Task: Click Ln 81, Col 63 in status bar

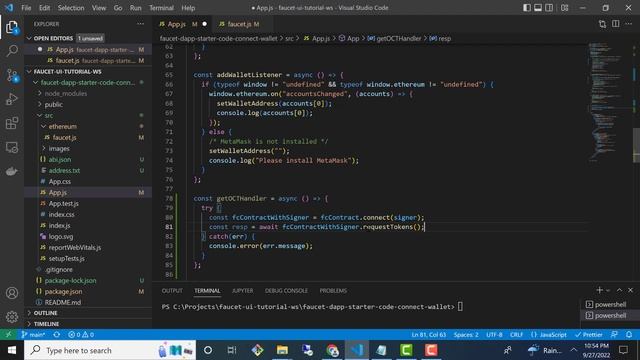Action: click(429, 334)
